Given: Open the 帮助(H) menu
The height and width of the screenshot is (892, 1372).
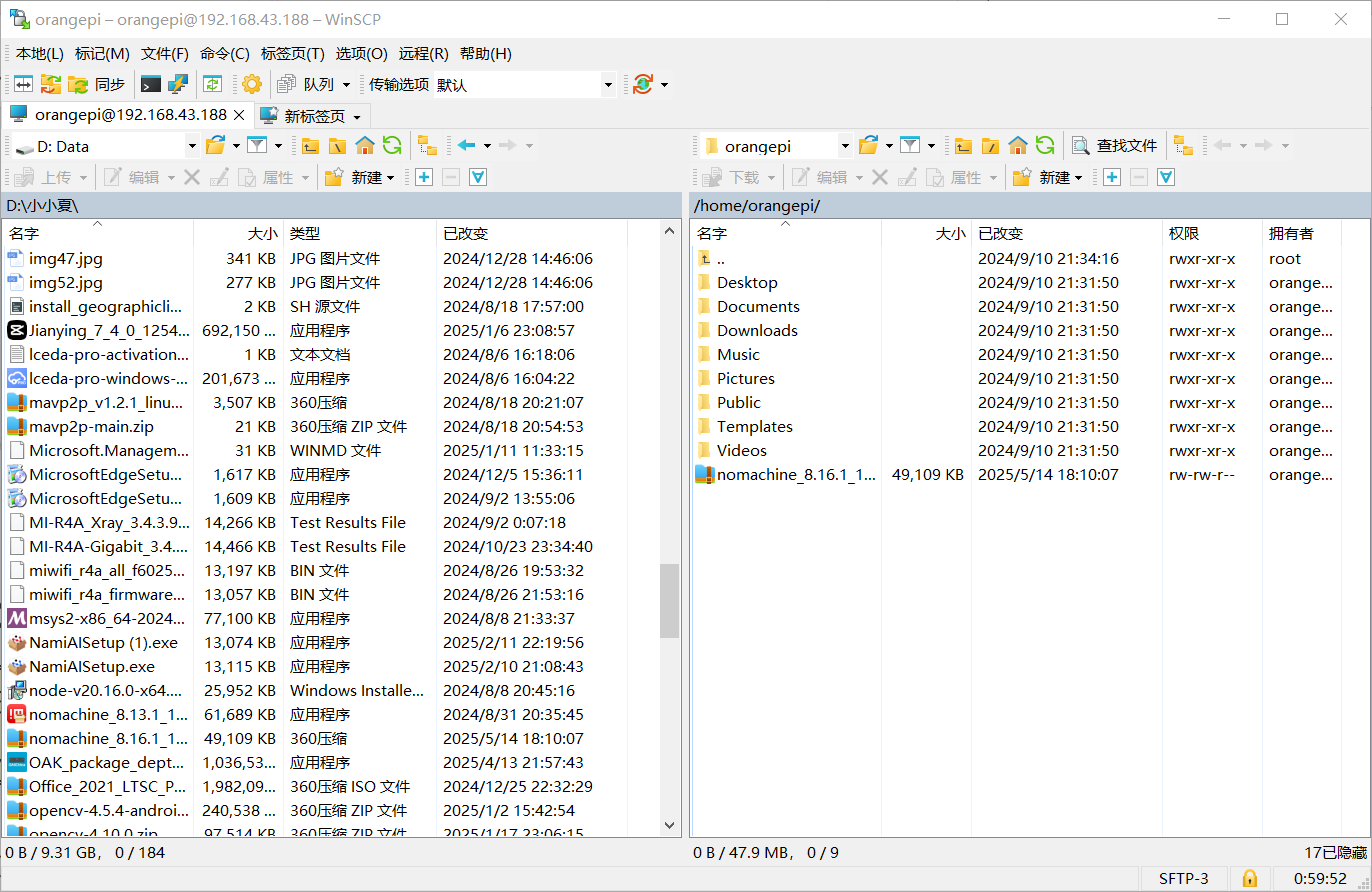Looking at the screenshot, I should tap(486, 54).
